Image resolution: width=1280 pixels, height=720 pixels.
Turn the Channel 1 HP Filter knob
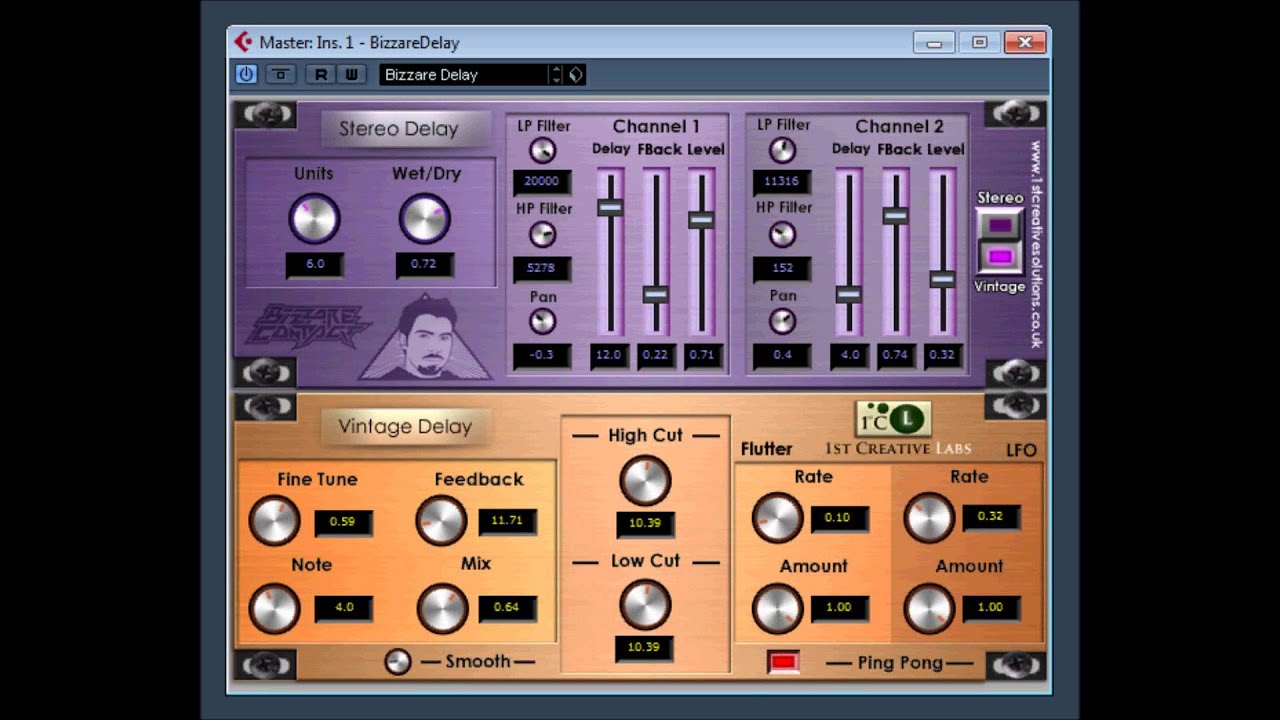click(x=542, y=235)
